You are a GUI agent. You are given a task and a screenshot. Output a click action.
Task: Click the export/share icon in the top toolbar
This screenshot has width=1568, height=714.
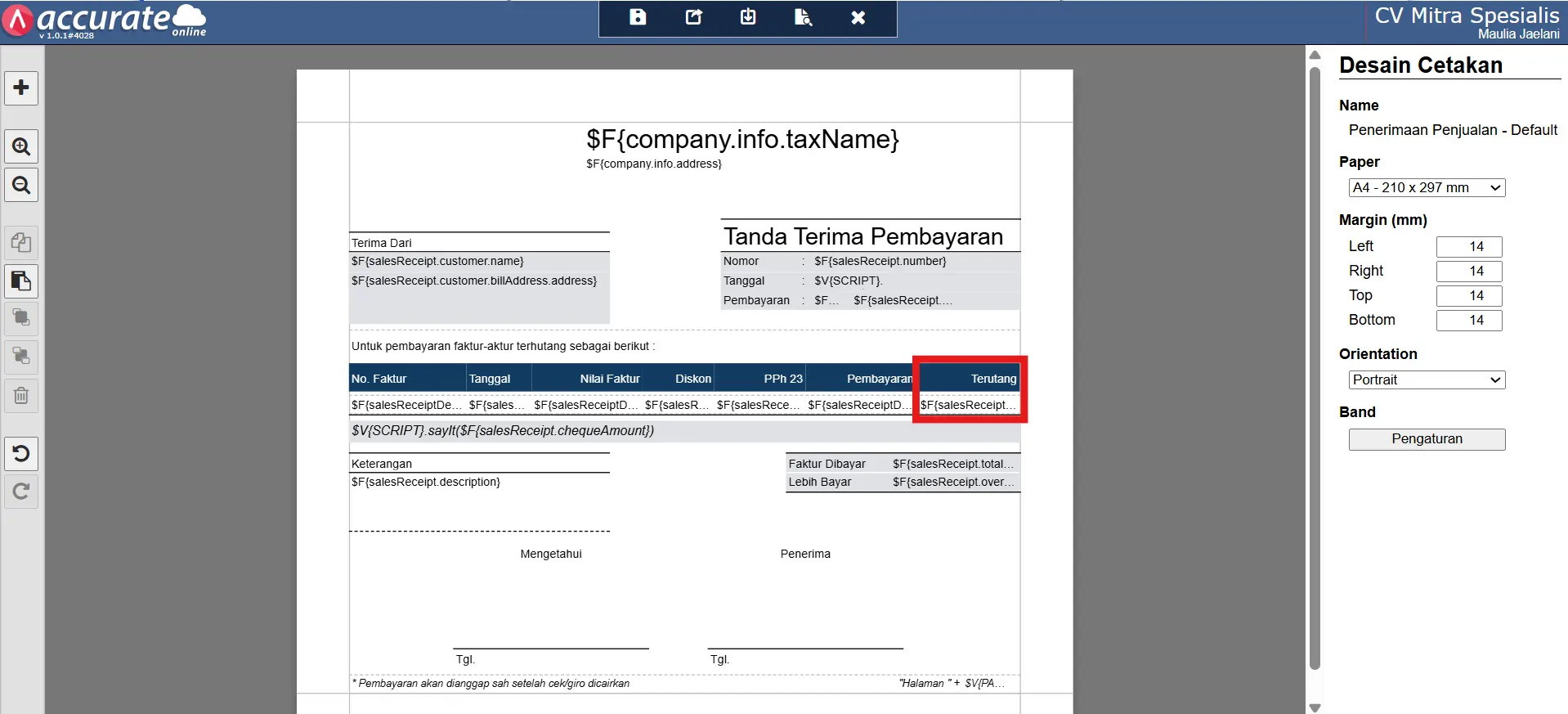click(x=693, y=17)
